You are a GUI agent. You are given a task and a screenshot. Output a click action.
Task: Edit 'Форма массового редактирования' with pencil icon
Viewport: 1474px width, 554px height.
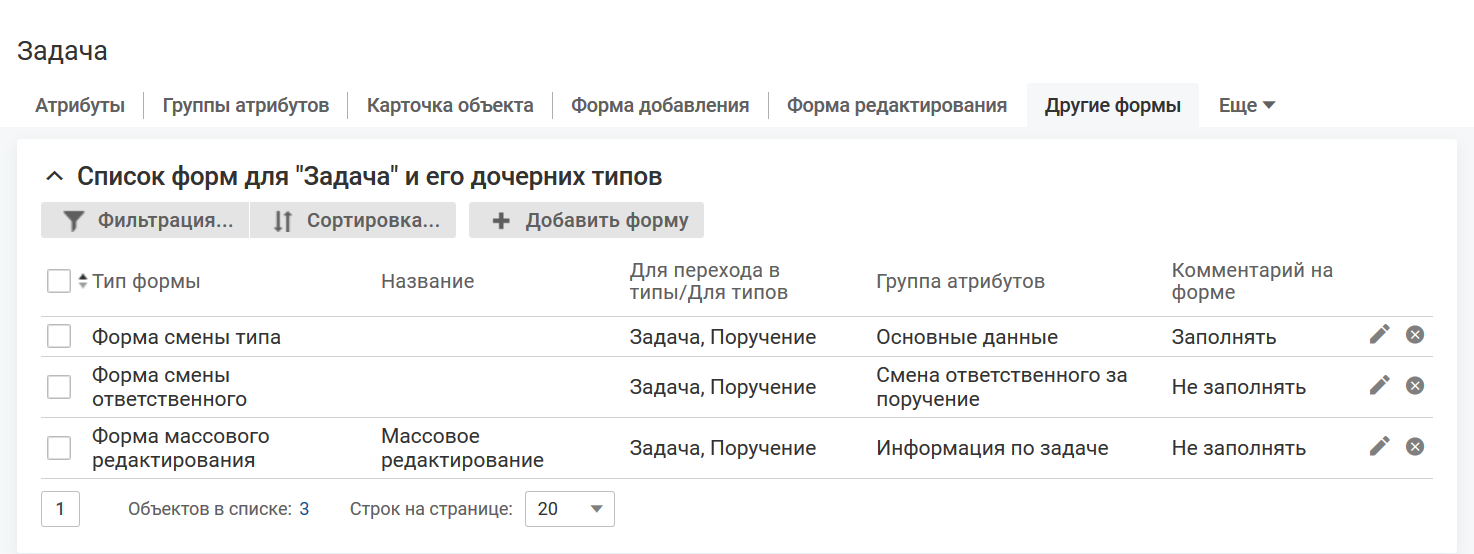(x=1380, y=446)
